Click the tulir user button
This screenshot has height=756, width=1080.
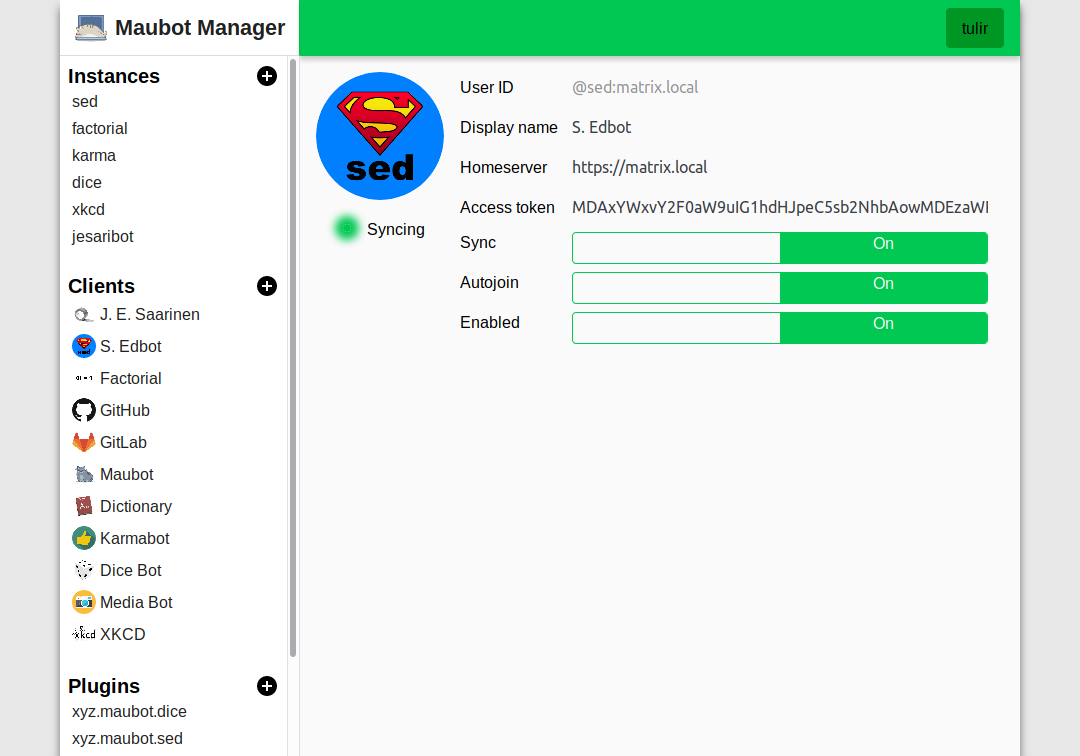(974, 28)
